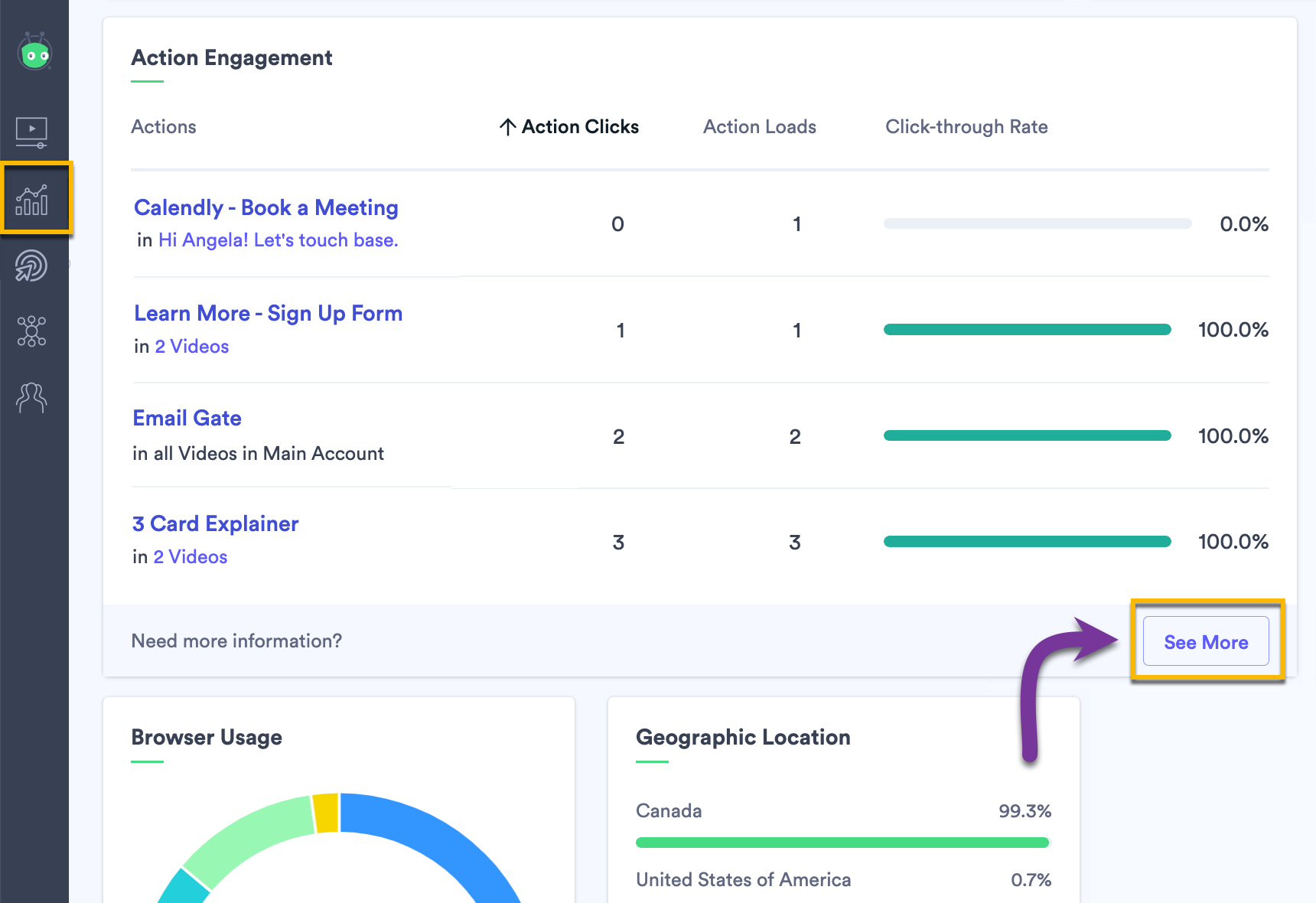Click the Geographic Location heading
The image size is (1316, 903).
point(743,738)
